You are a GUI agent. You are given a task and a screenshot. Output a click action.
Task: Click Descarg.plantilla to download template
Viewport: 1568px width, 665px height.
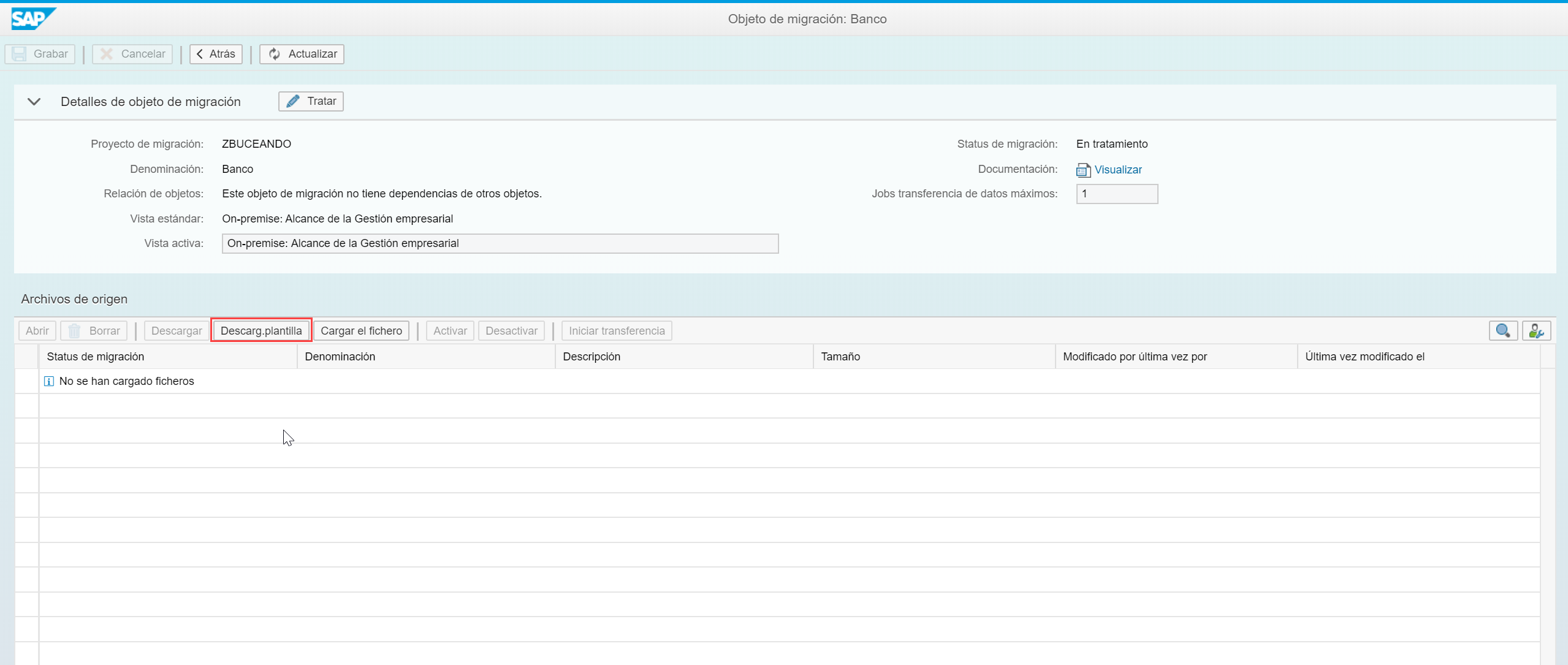pos(261,331)
